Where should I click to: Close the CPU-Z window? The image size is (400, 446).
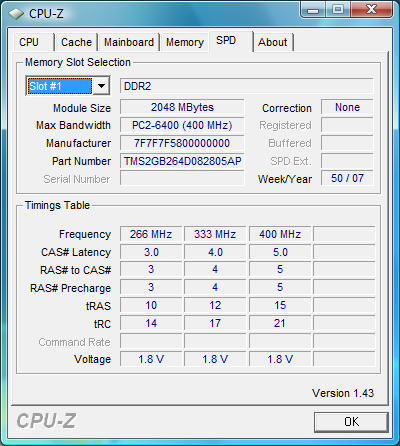click(x=371, y=9)
